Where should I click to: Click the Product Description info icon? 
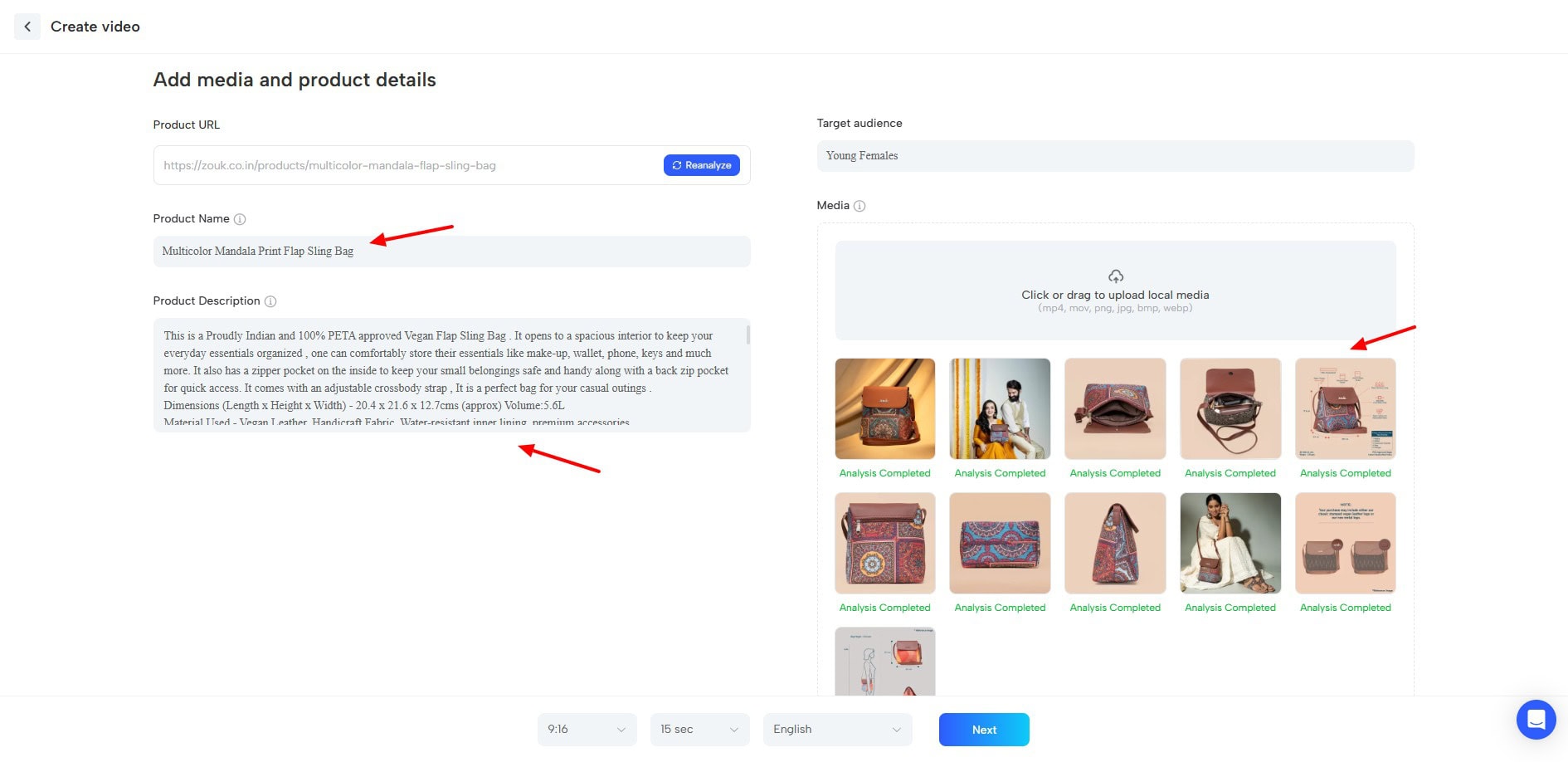[x=270, y=301]
